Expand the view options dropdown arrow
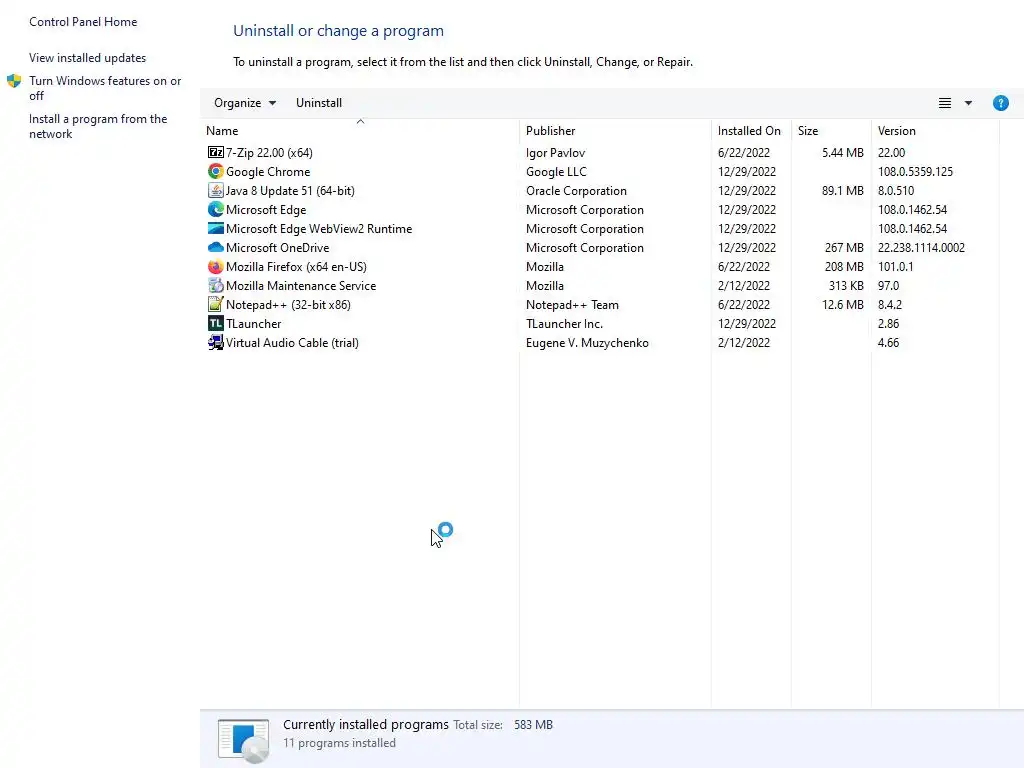This screenshot has height=768, width=1024. 968,103
